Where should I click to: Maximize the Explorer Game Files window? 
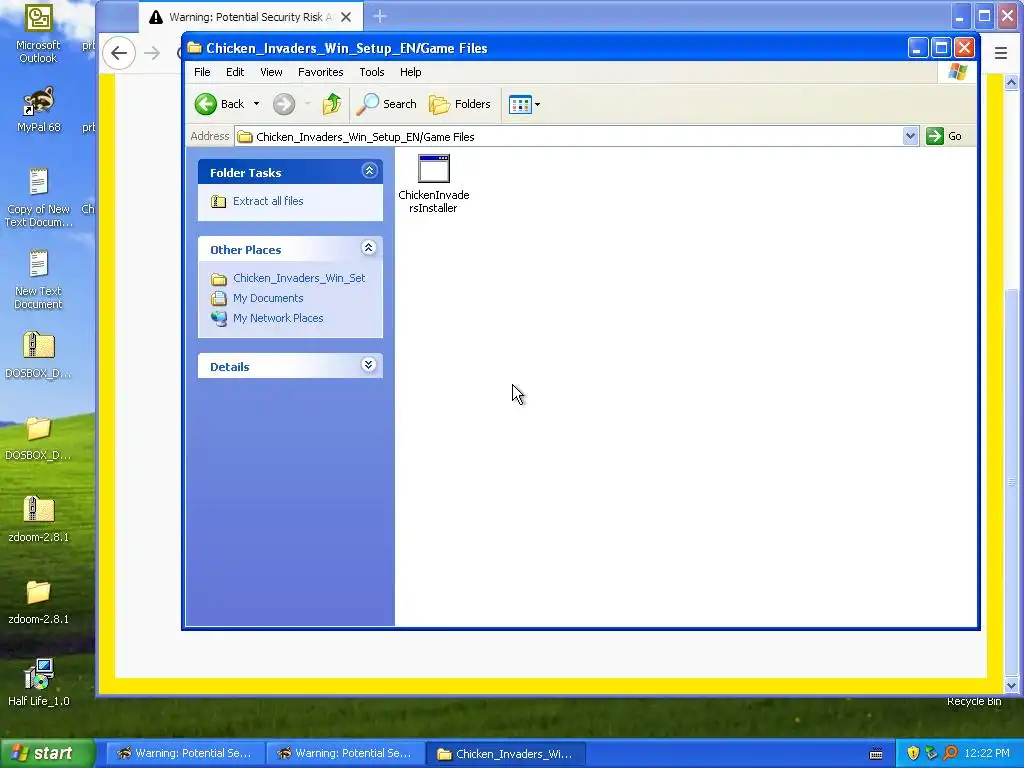click(x=941, y=48)
